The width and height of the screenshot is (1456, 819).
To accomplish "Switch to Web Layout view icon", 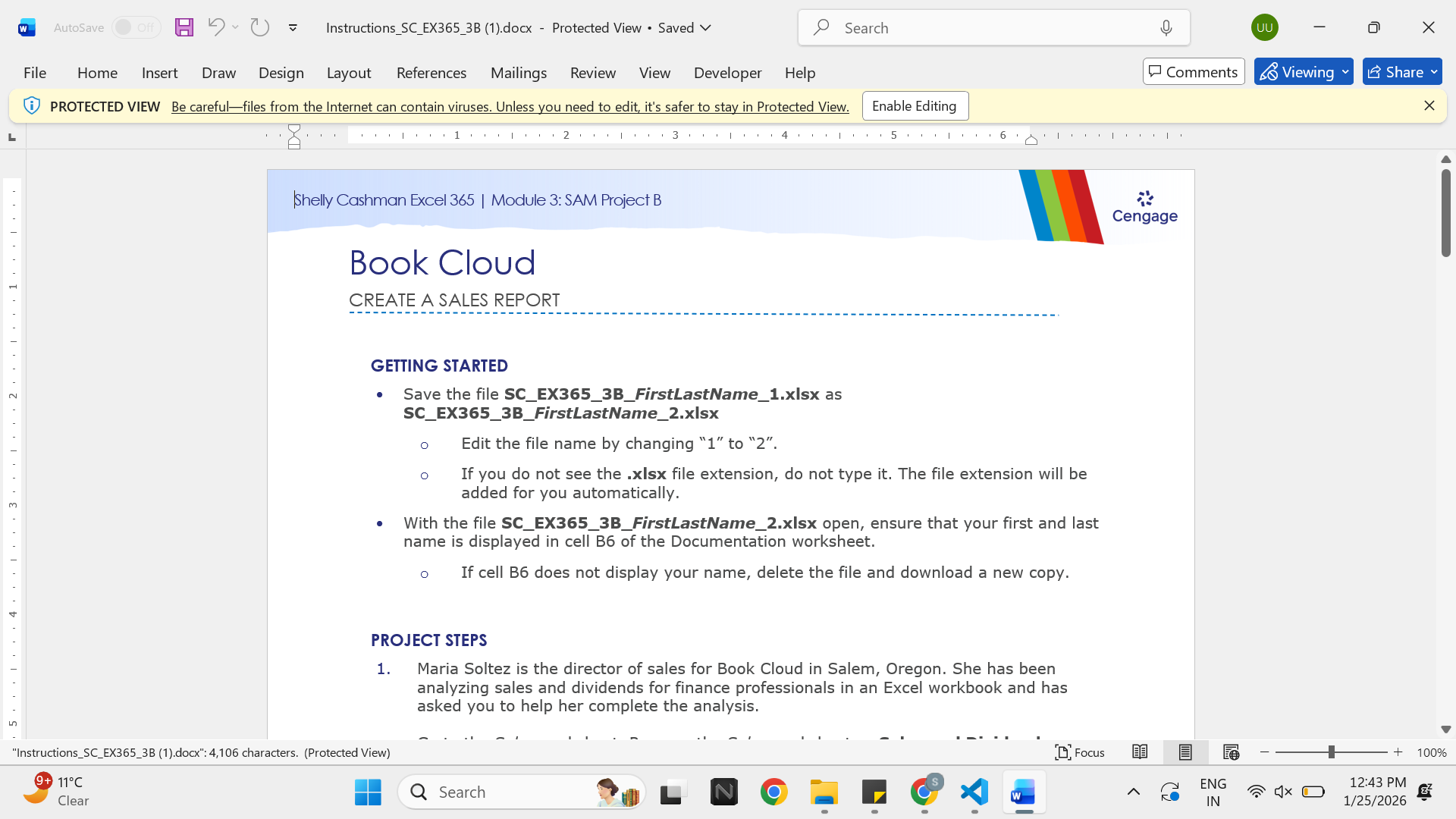I will tap(1231, 752).
